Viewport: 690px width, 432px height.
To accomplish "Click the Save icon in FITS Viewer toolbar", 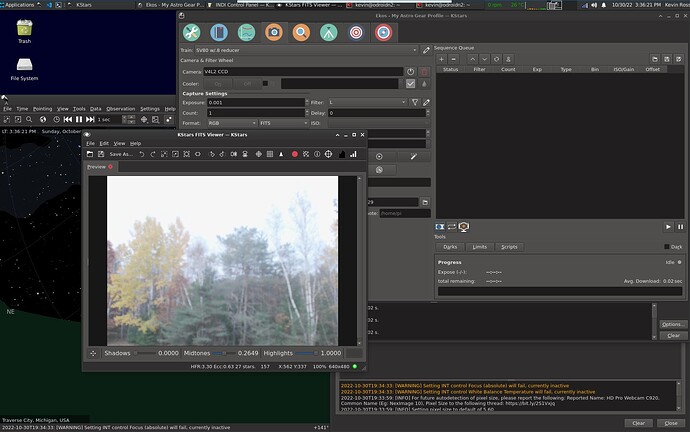I will pyautogui.click(x=101, y=154).
